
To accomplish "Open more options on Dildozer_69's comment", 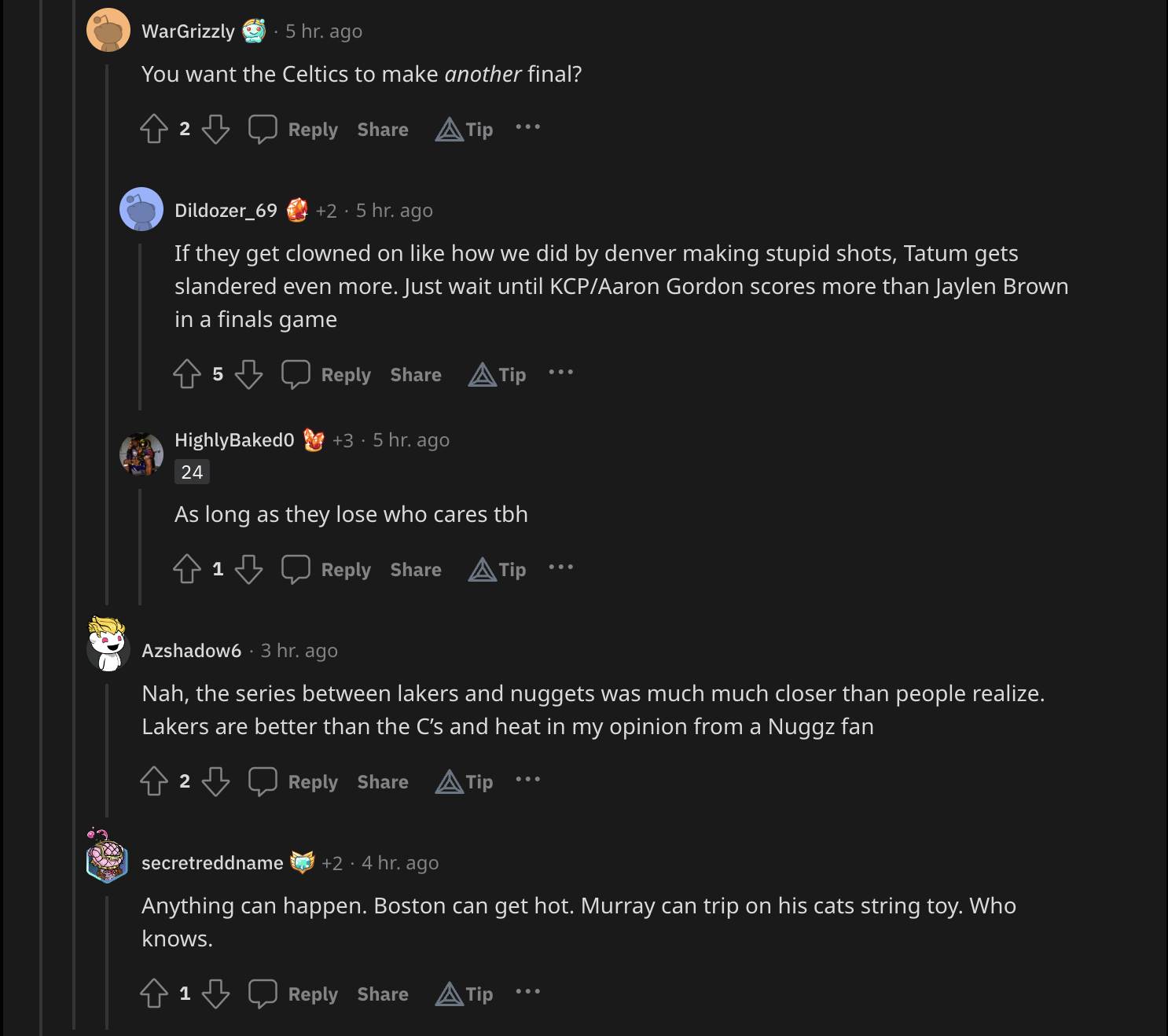I will 560,373.
